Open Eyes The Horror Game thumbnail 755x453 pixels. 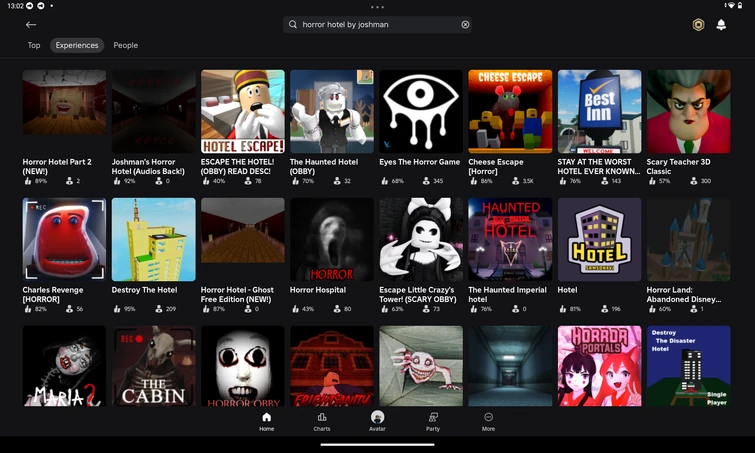(421, 112)
